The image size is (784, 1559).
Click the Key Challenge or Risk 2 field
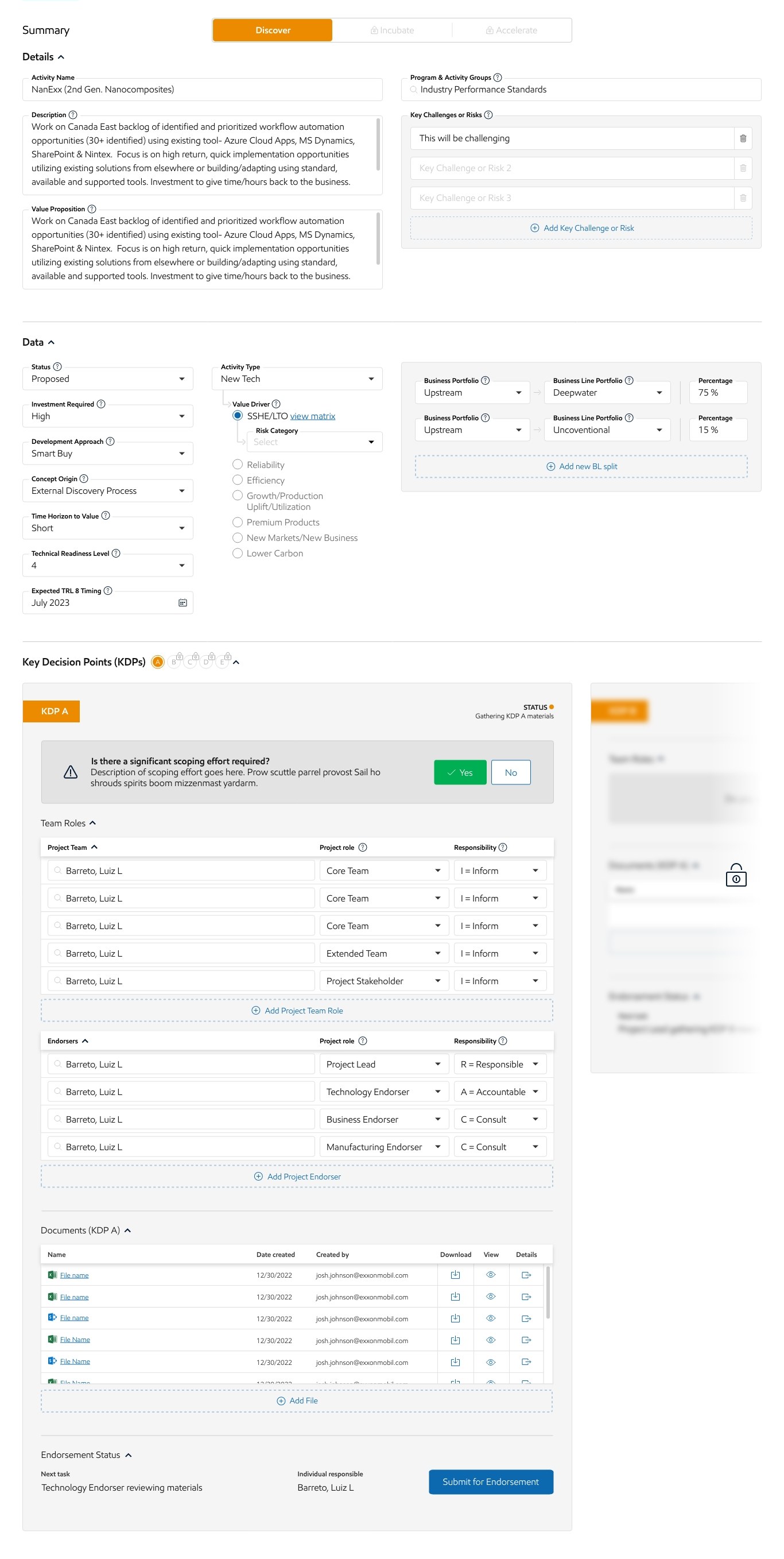point(572,168)
